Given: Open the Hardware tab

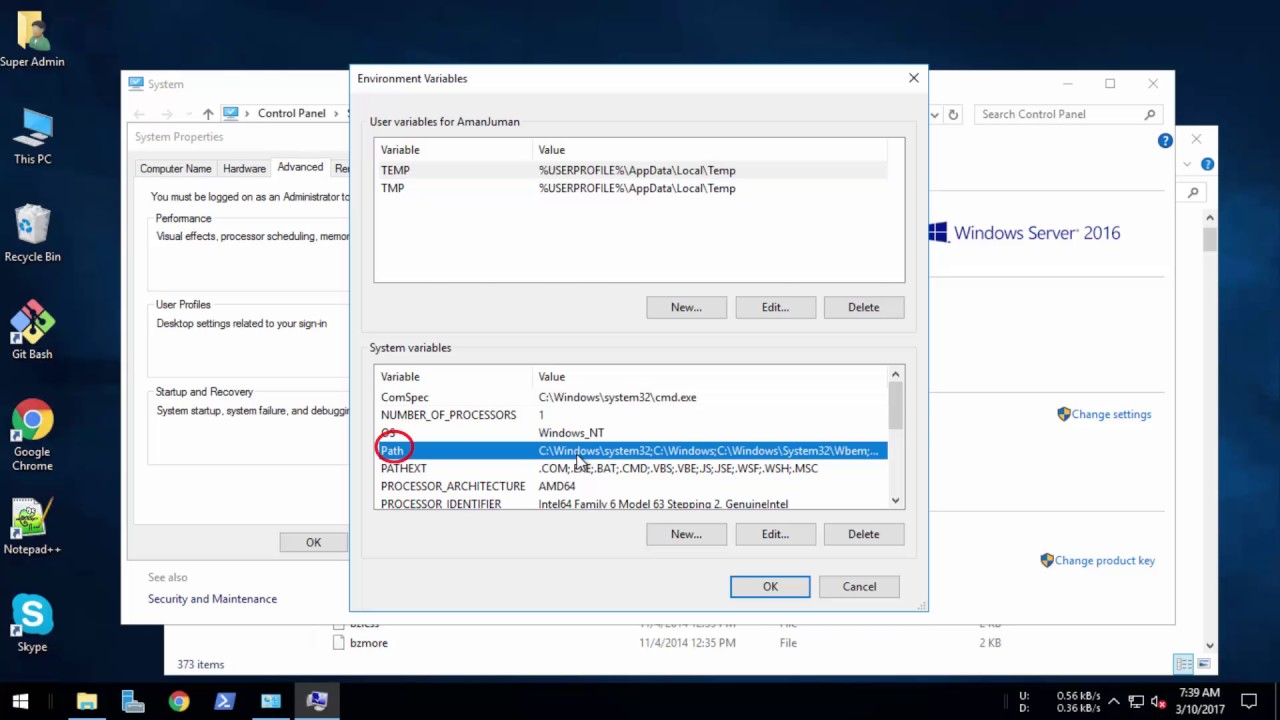Looking at the screenshot, I should [244, 169].
